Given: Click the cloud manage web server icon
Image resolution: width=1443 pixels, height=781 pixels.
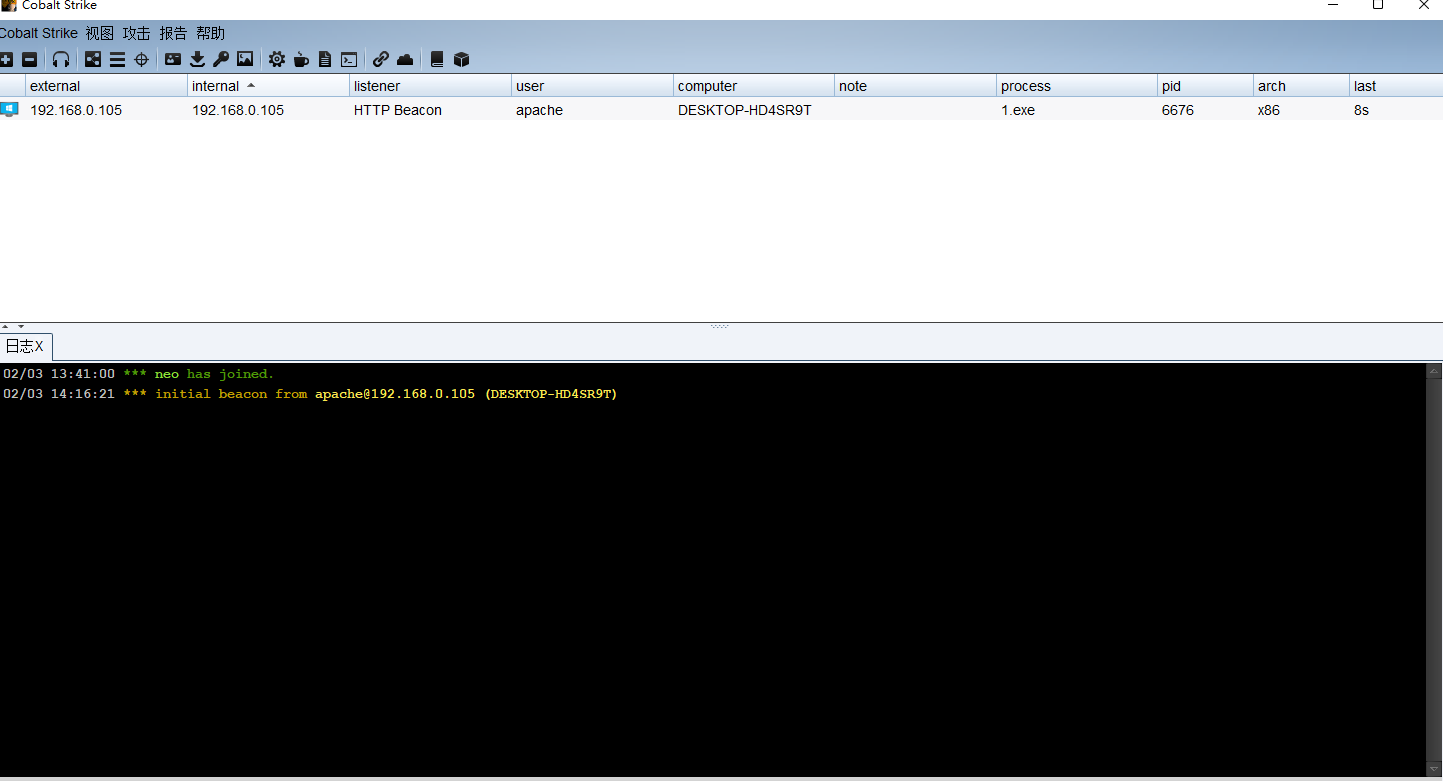Looking at the screenshot, I should pyautogui.click(x=405, y=59).
